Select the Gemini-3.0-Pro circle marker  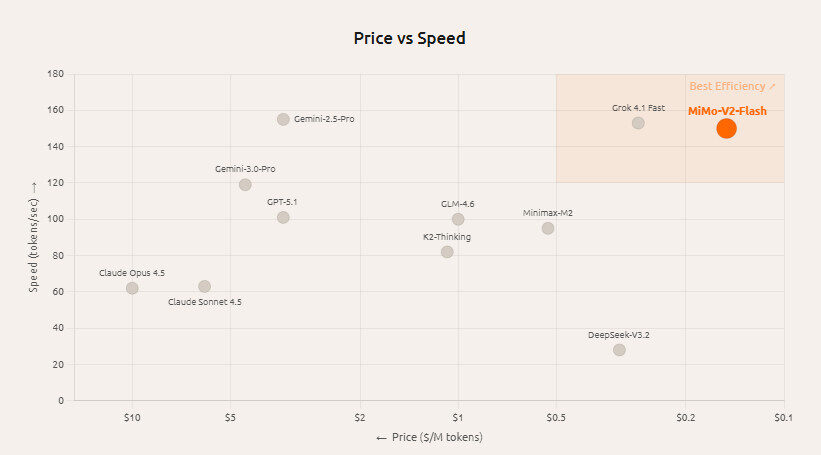[x=245, y=185]
